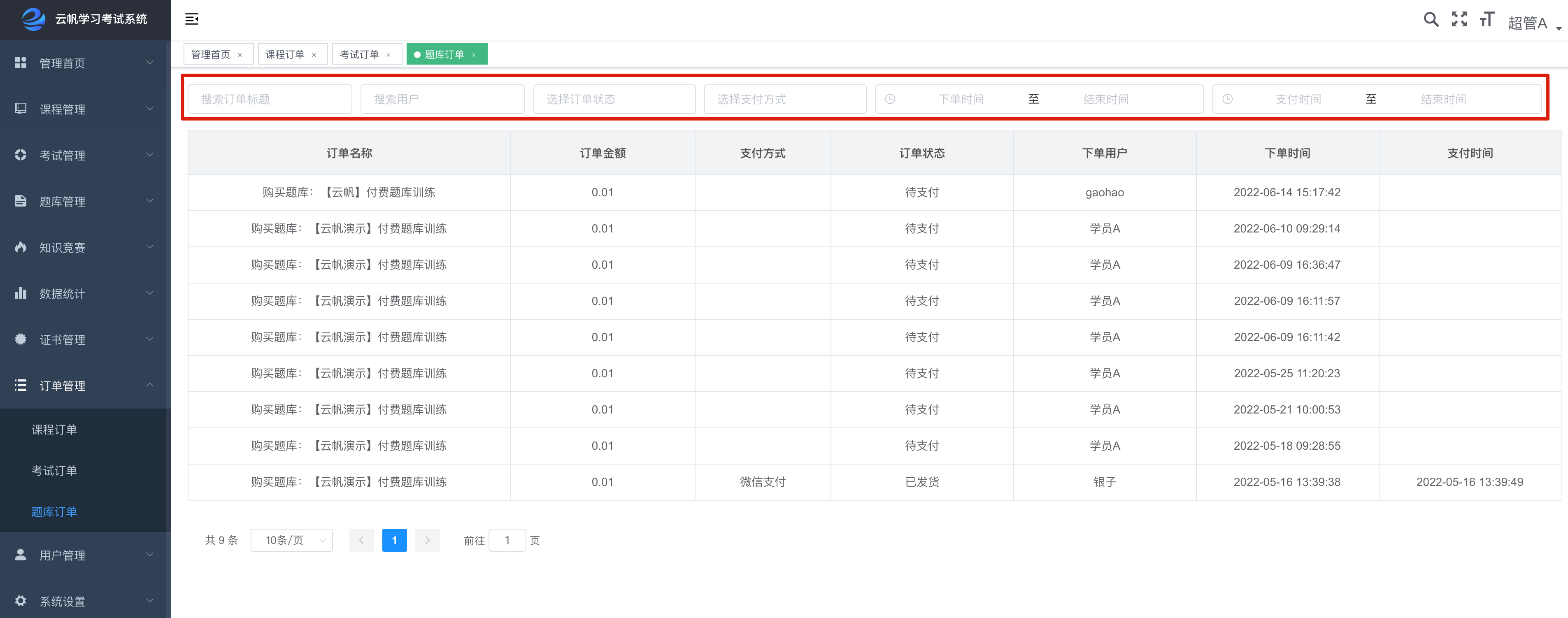Expand the 管理首页 menu chevron
Screen dimensions: 1568x618
[x=150, y=63]
